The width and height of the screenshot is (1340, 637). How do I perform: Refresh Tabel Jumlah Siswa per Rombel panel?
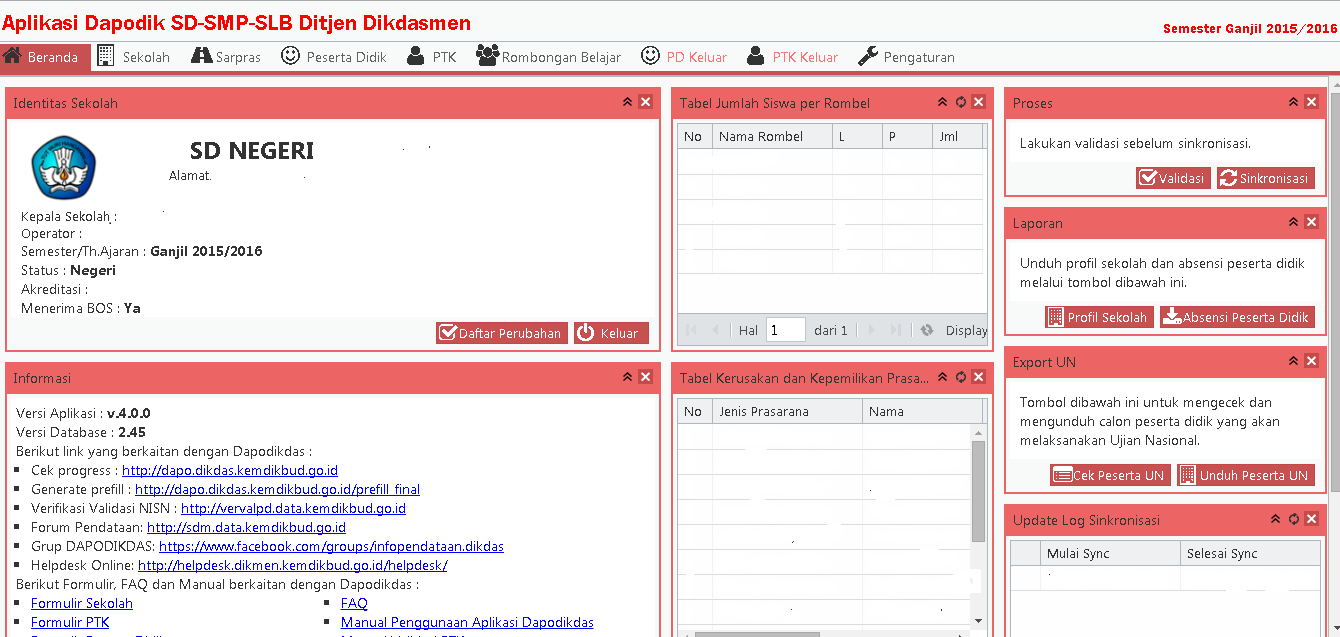coord(960,102)
